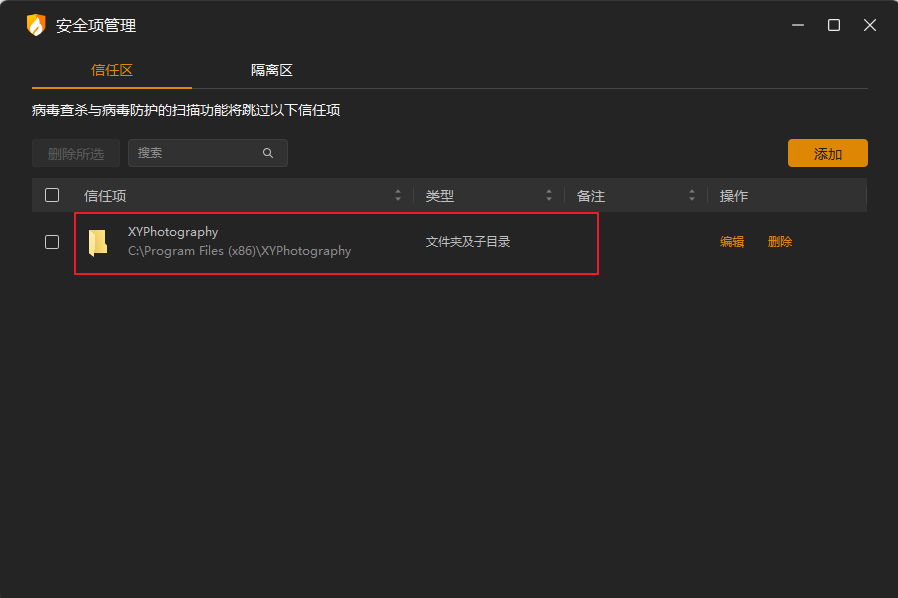Focus the 搜索 input field
Viewport: 898px width, 598px height.
(195, 153)
